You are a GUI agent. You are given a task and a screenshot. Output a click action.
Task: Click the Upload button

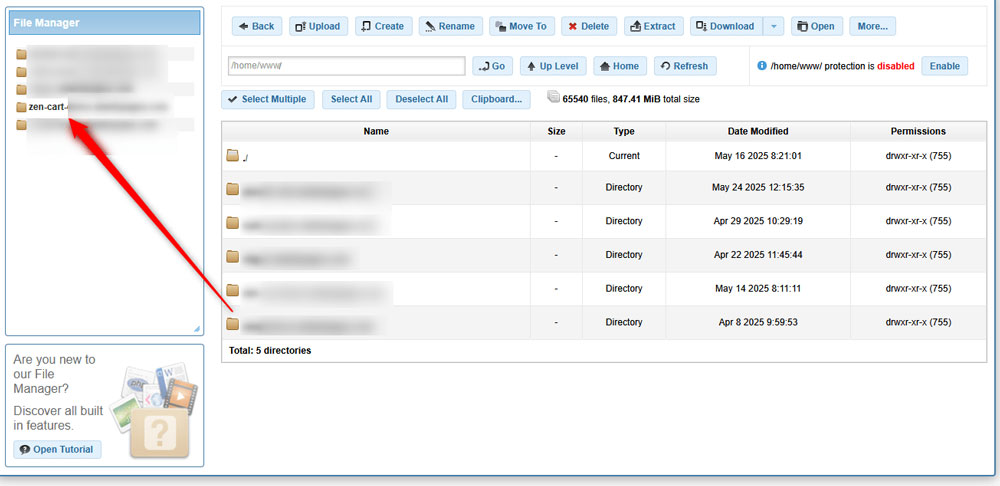(x=319, y=26)
